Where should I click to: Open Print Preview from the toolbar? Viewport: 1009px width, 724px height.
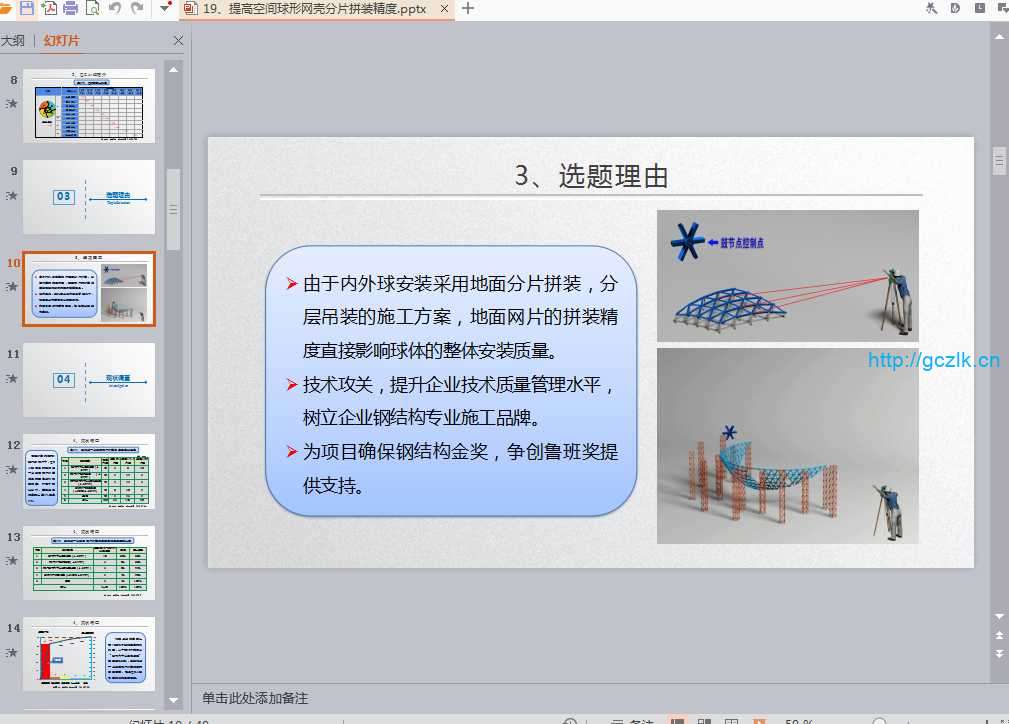point(93,8)
